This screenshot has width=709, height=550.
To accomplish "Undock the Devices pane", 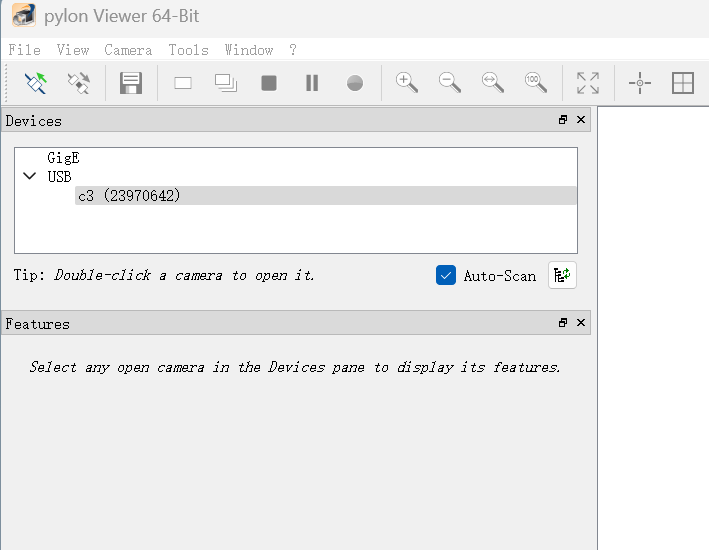I will pyautogui.click(x=563, y=119).
